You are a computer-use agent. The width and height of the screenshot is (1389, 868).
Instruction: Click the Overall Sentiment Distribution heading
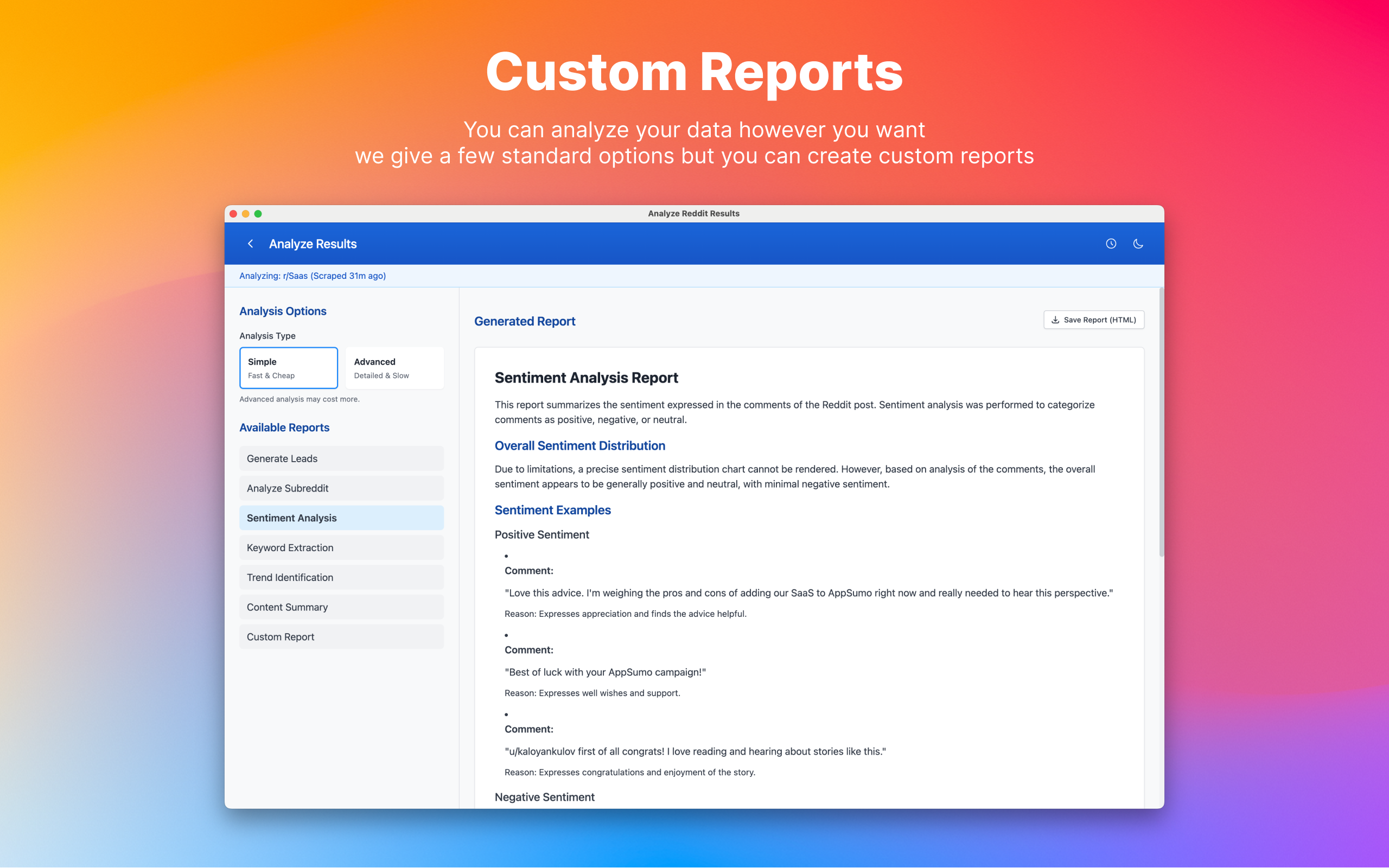coord(579,445)
